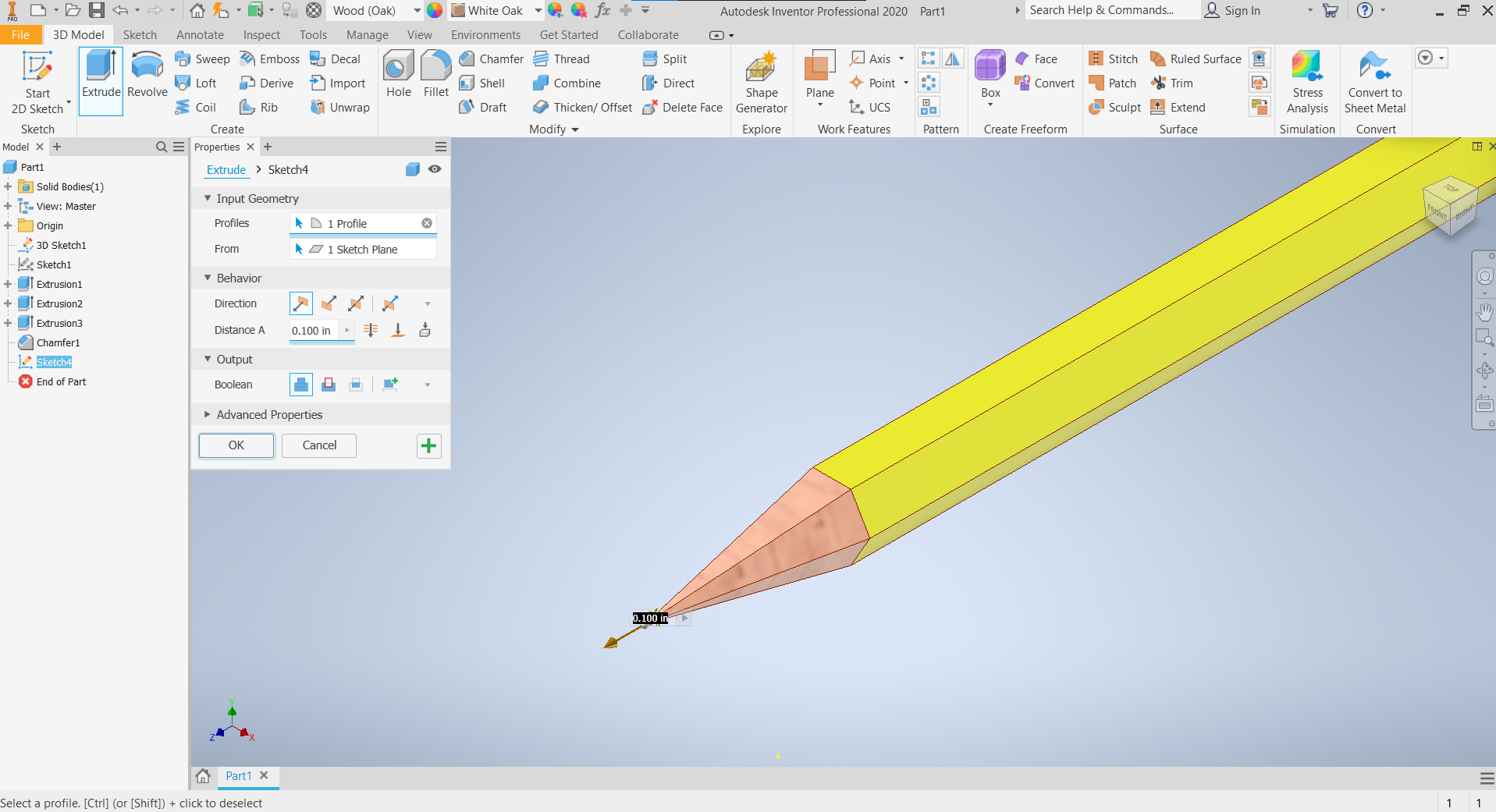
Task: Switch to the Environments tab
Action: pyautogui.click(x=485, y=35)
